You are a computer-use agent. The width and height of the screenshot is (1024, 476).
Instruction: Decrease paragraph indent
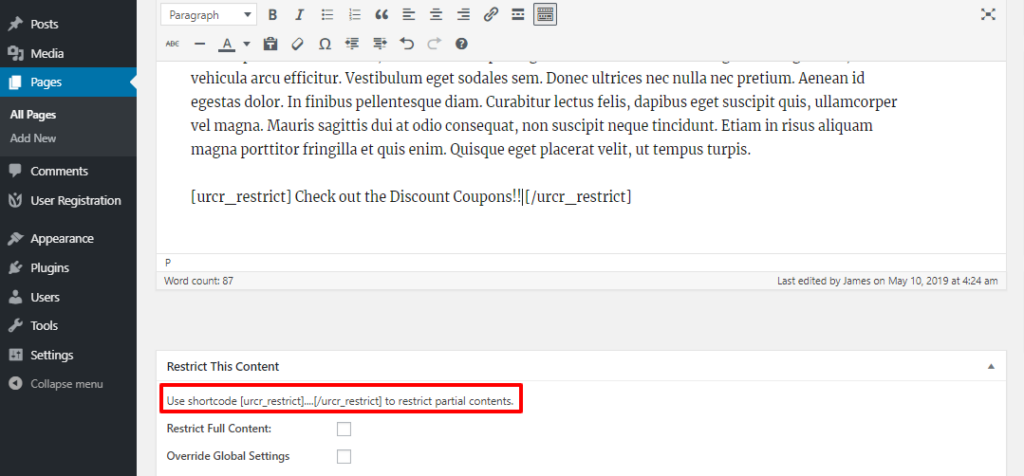tap(353, 44)
